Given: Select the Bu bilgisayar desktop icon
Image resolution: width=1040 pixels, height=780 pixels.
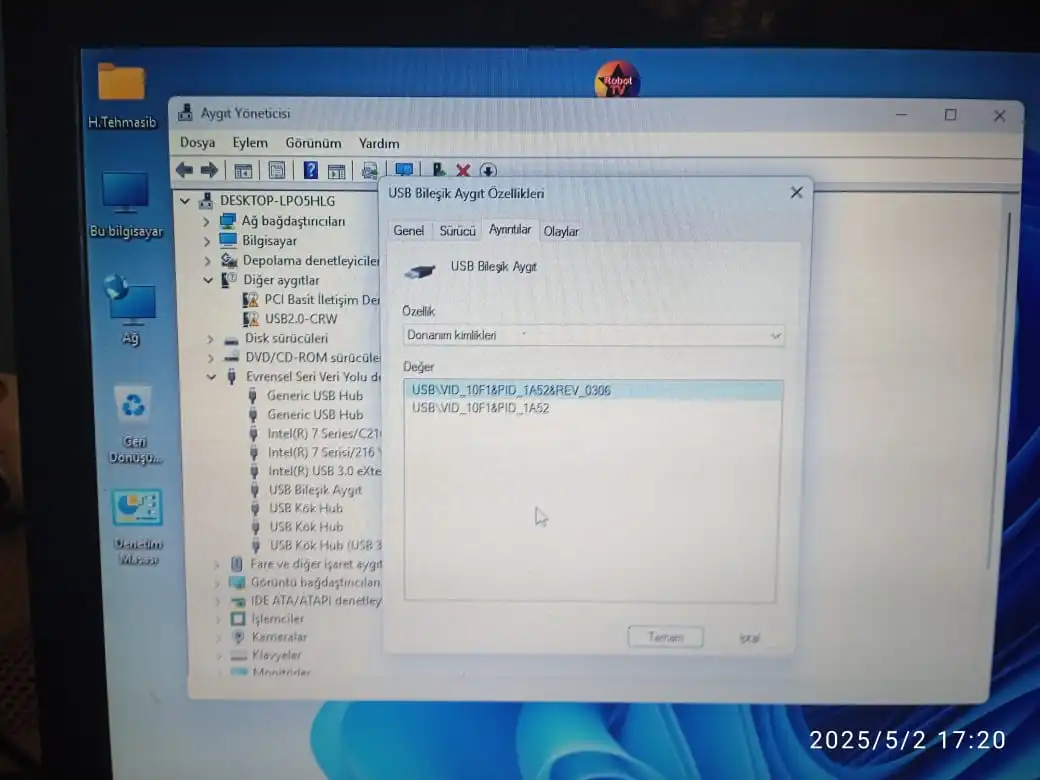Looking at the screenshot, I should (125, 204).
